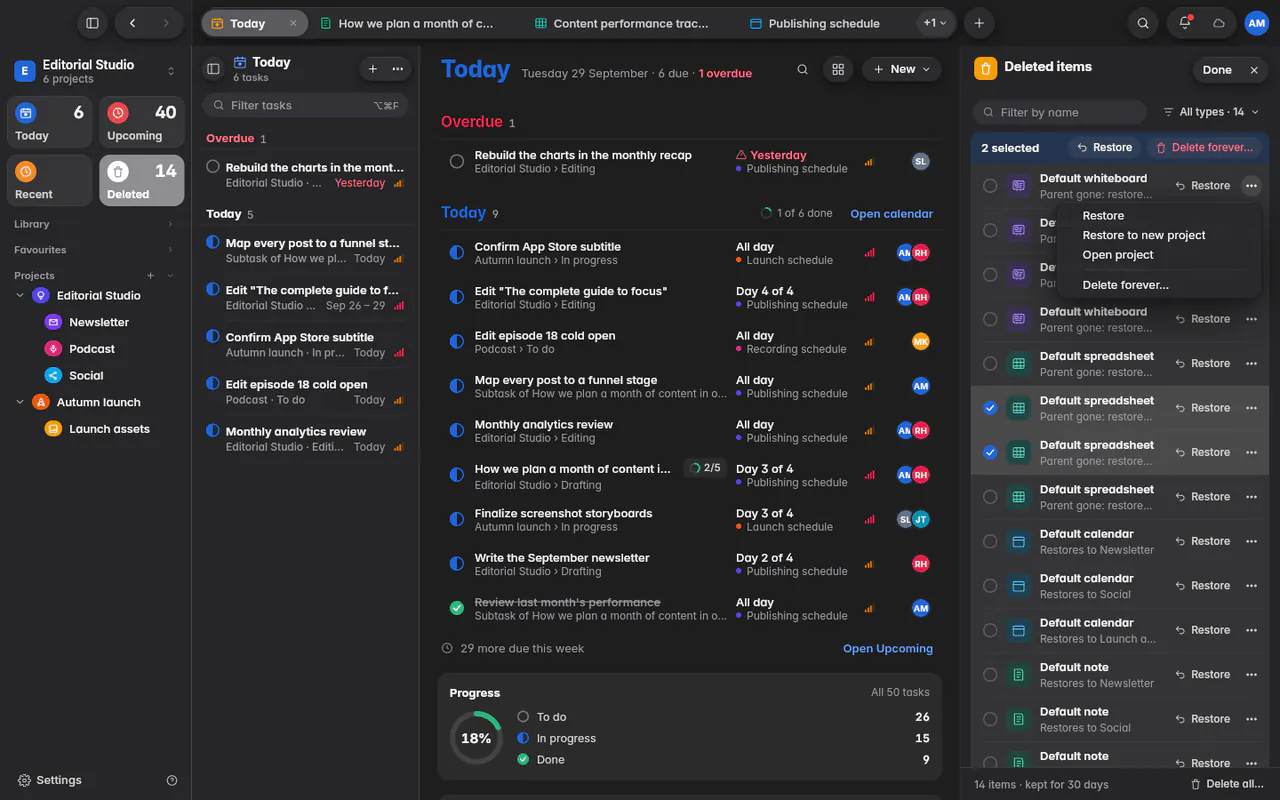Add task with plus in the Today list header
1280x800 pixels.
(x=373, y=69)
